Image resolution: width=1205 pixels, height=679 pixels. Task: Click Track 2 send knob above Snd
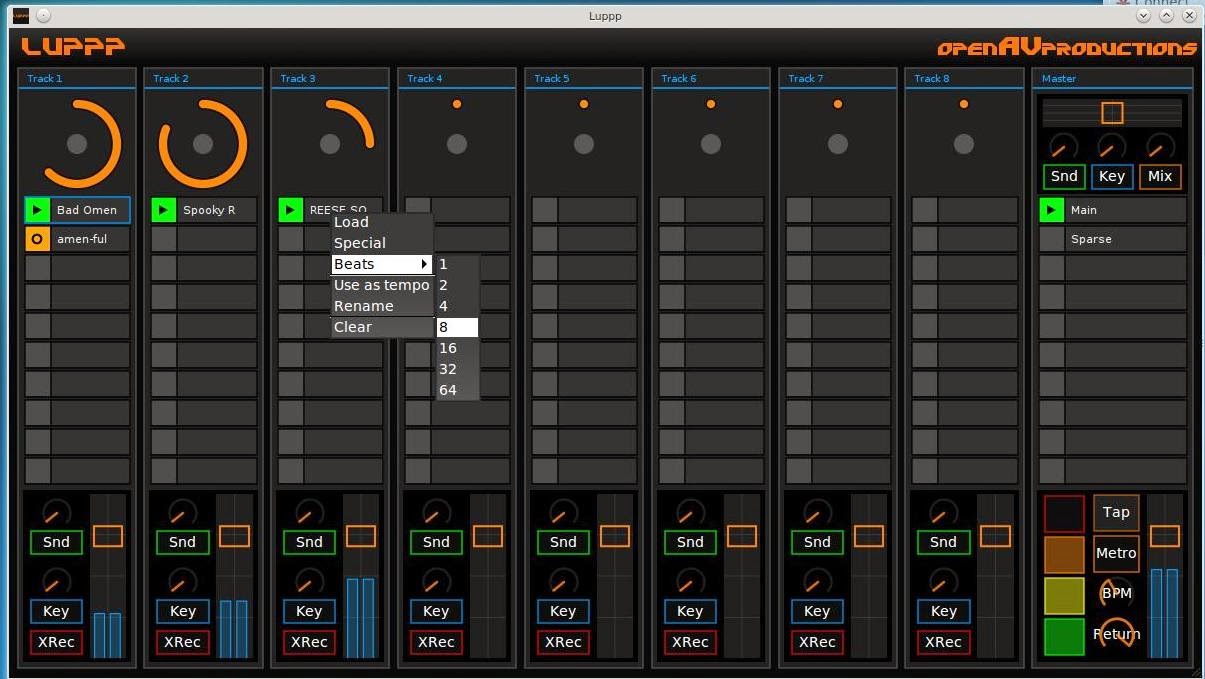[182, 513]
